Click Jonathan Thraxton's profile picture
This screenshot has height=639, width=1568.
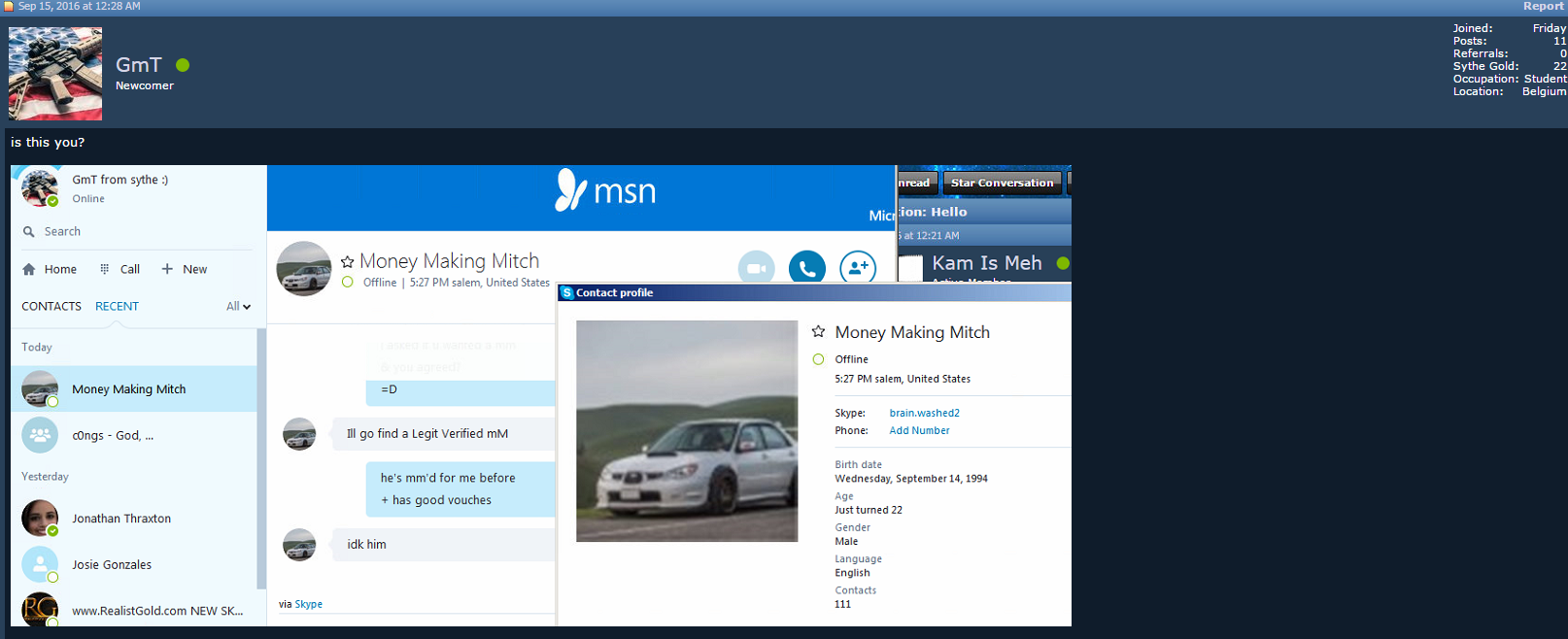40,519
